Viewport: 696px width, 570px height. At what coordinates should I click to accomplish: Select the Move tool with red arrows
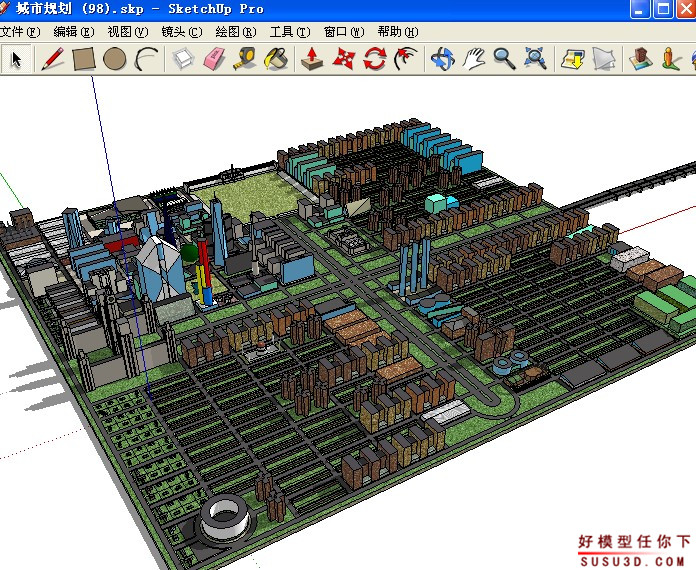(x=344, y=59)
